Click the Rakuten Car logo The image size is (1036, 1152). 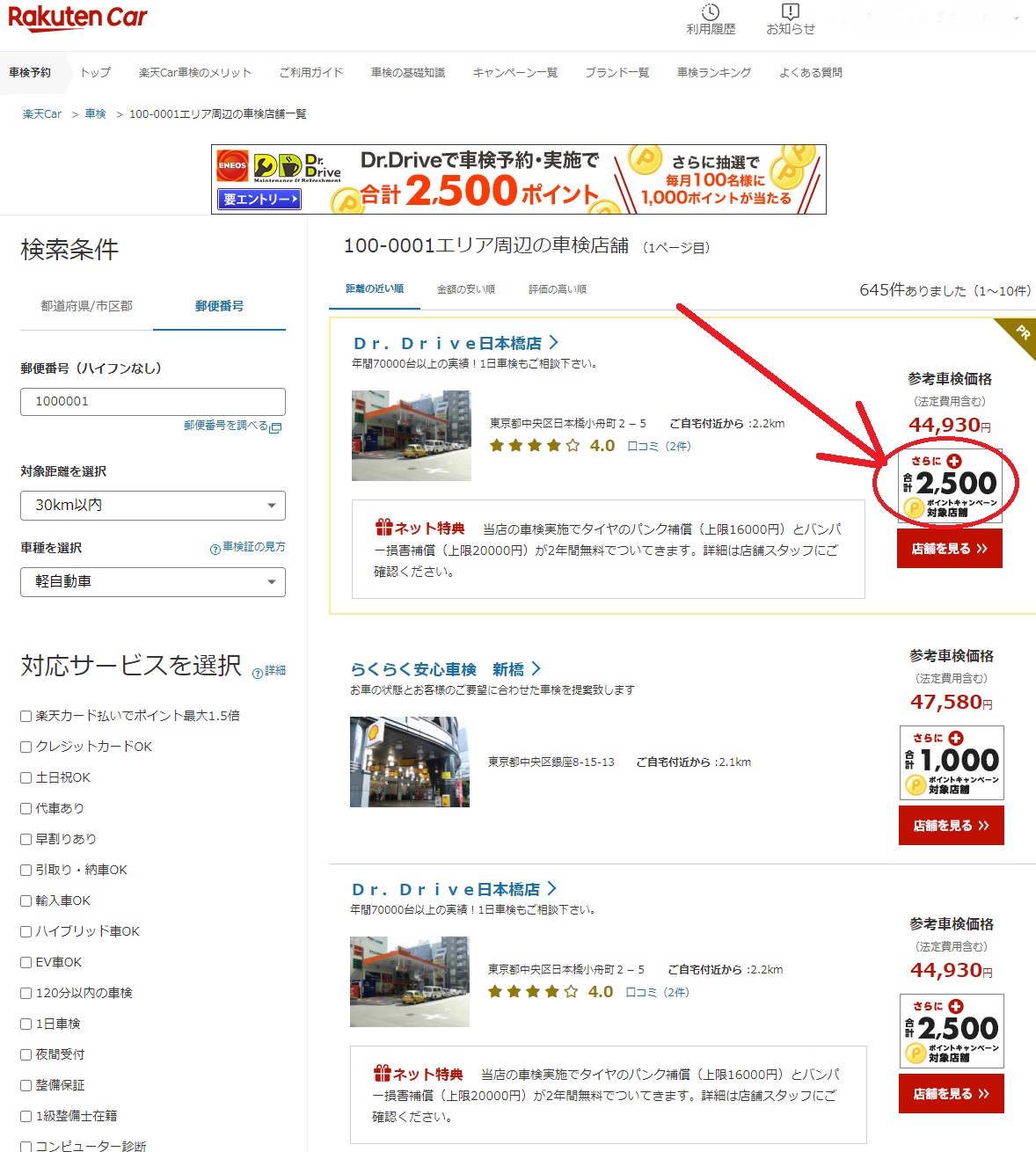[77, 18]
